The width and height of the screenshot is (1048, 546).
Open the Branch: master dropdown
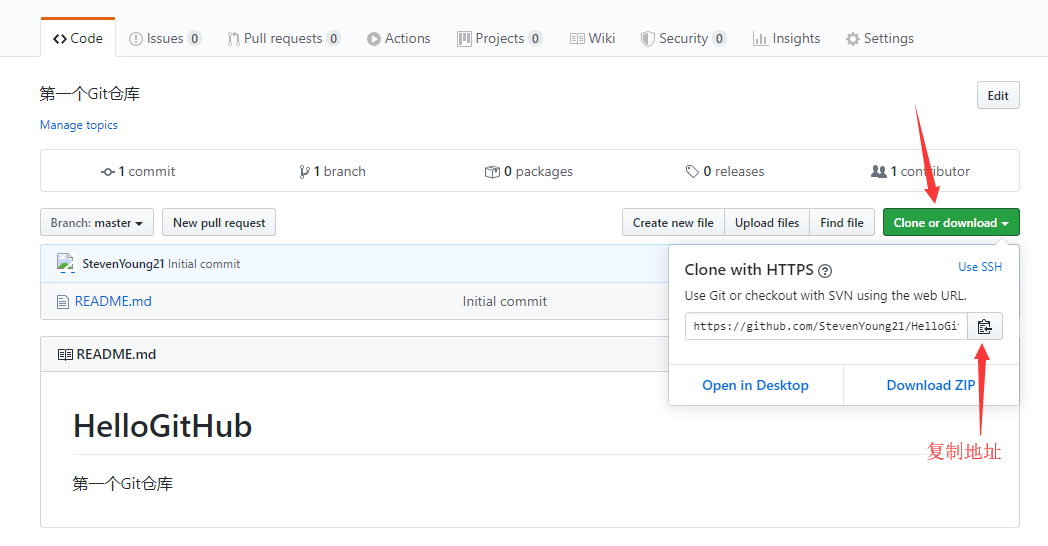click(x=97, y=223)
